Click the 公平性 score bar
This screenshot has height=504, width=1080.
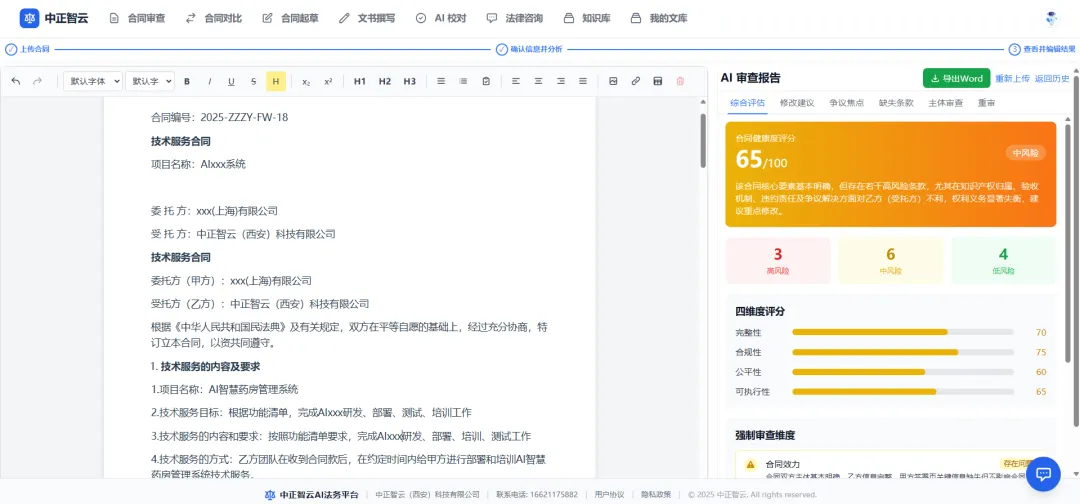(902, 372)
